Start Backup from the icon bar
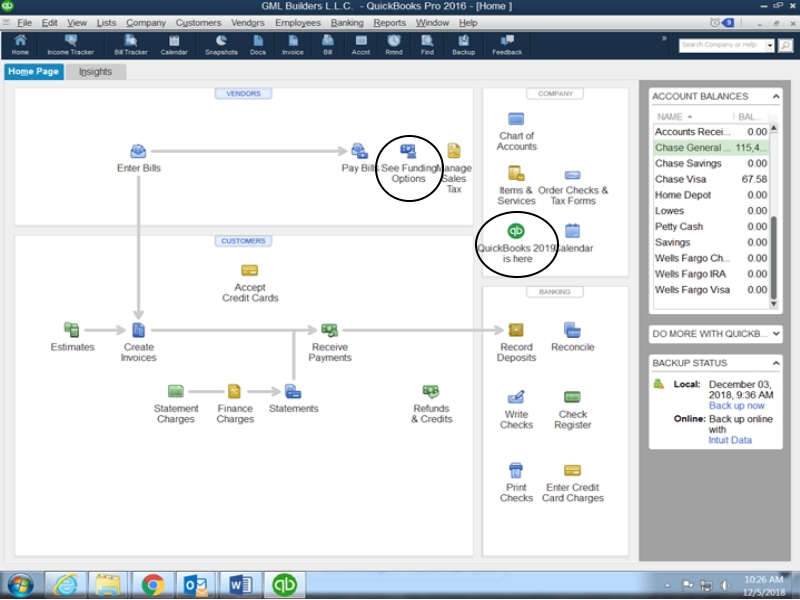Viewport: 800px width, 600px height. click(463, 45)
